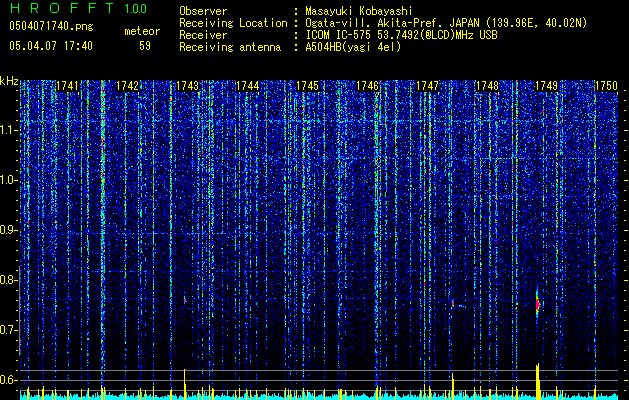Click the kHz axis unit label
Screen dimensions: 629x400
pos(9,81)
